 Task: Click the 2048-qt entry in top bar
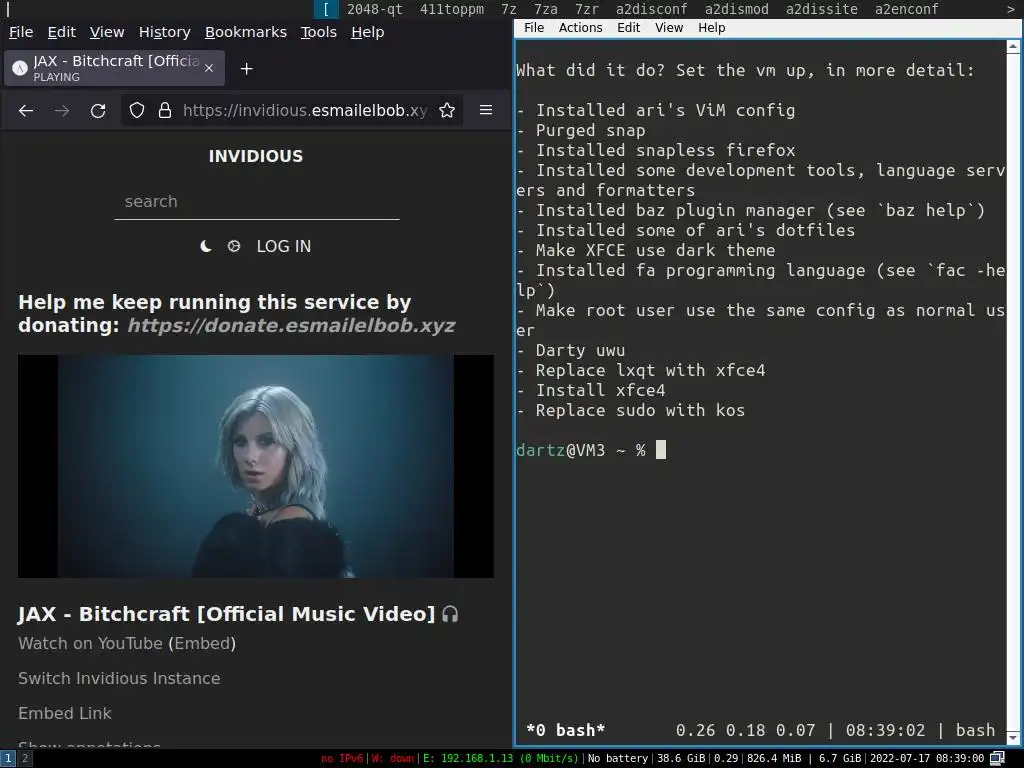(x=374, y=9)
